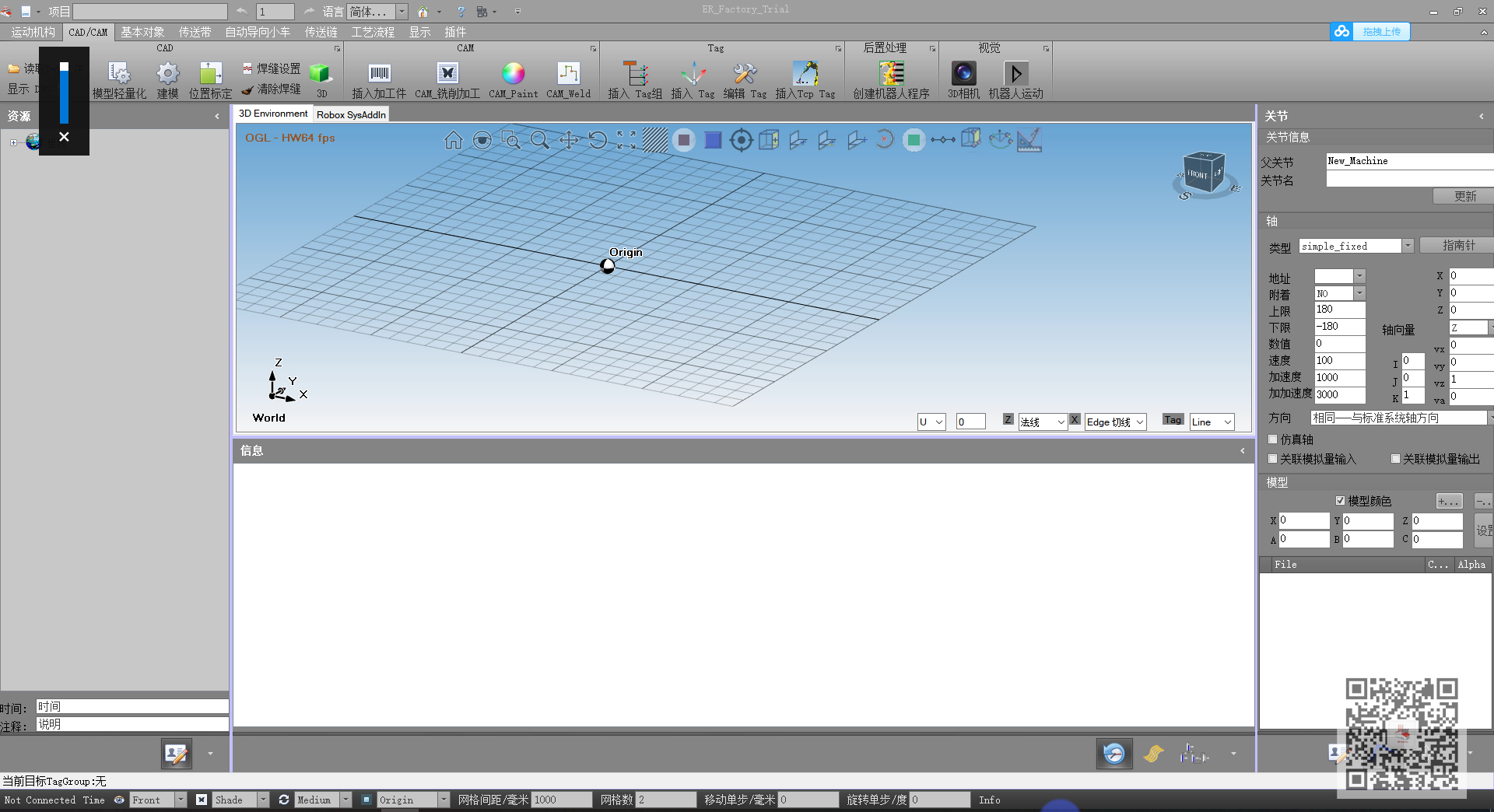1494x812 pixels.
Task: Click the home view icon in viewport
Action: coord(453,140)
